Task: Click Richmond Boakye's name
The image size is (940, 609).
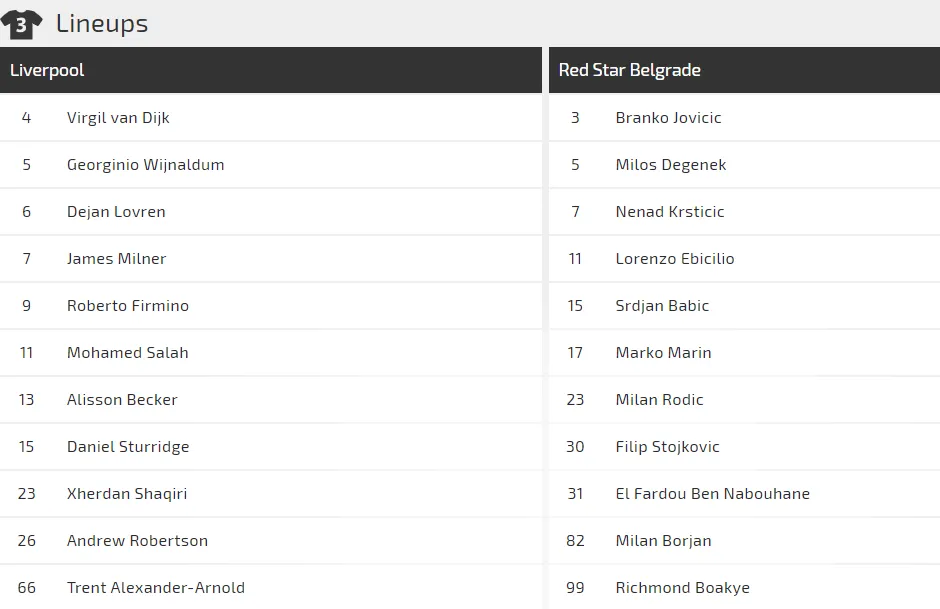Action: point(682,588)
